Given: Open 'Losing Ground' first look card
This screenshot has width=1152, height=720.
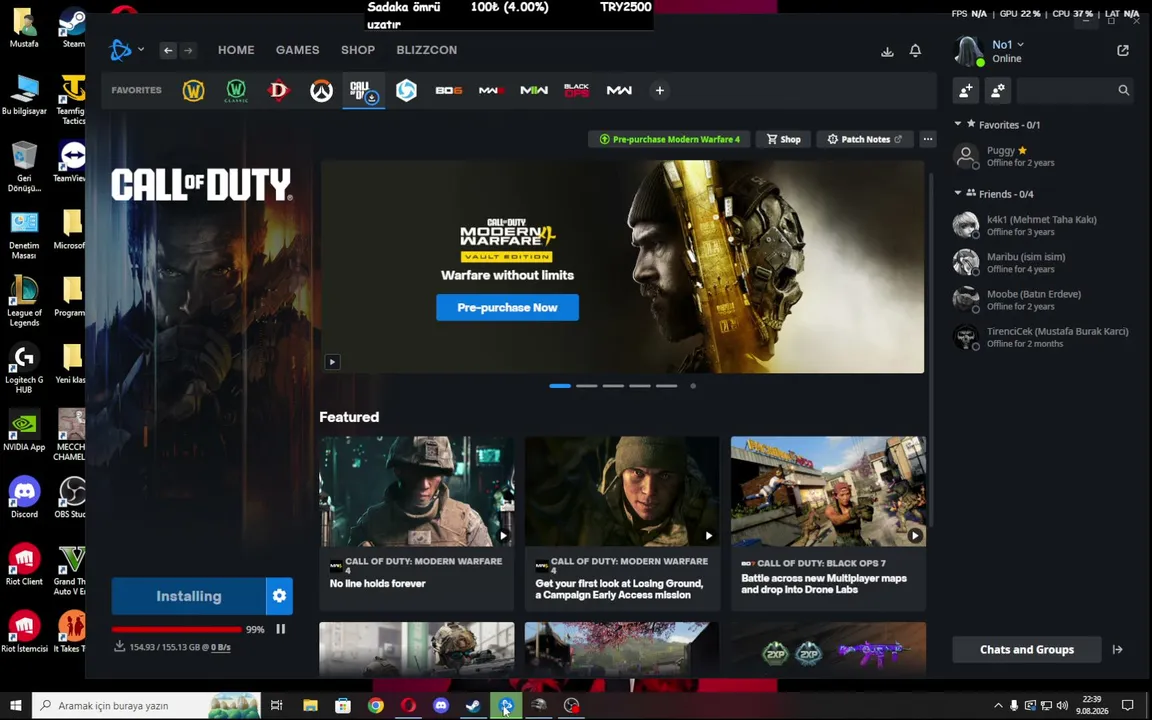Looking at the screenshot, I should click(622, 523).
